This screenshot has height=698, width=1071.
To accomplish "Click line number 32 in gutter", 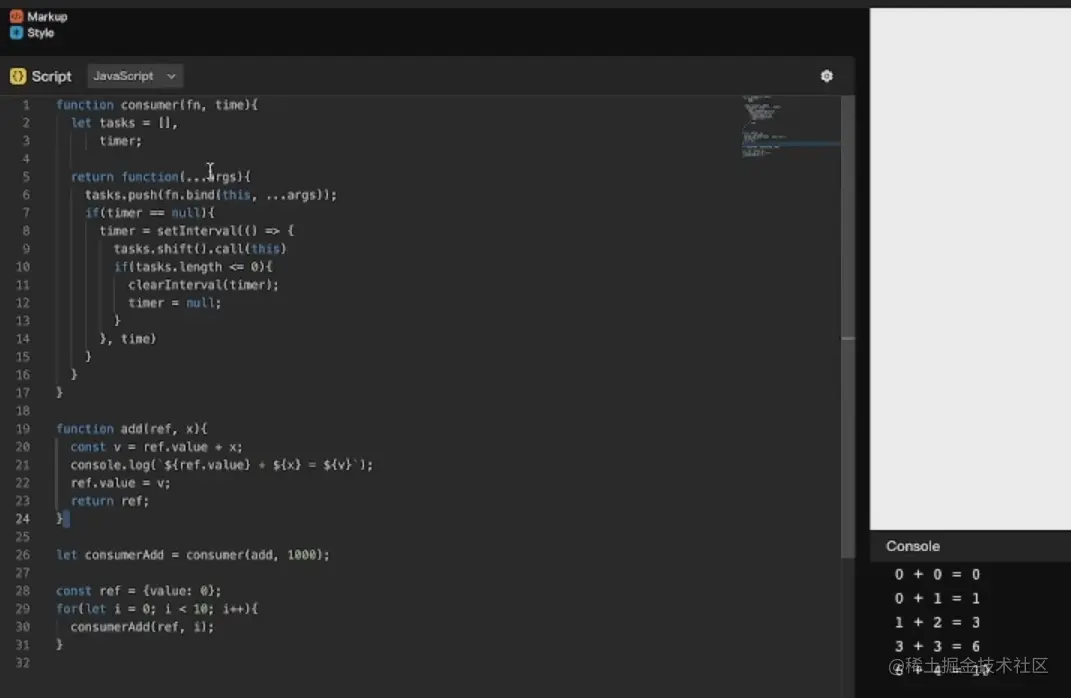I will point(23,663).
